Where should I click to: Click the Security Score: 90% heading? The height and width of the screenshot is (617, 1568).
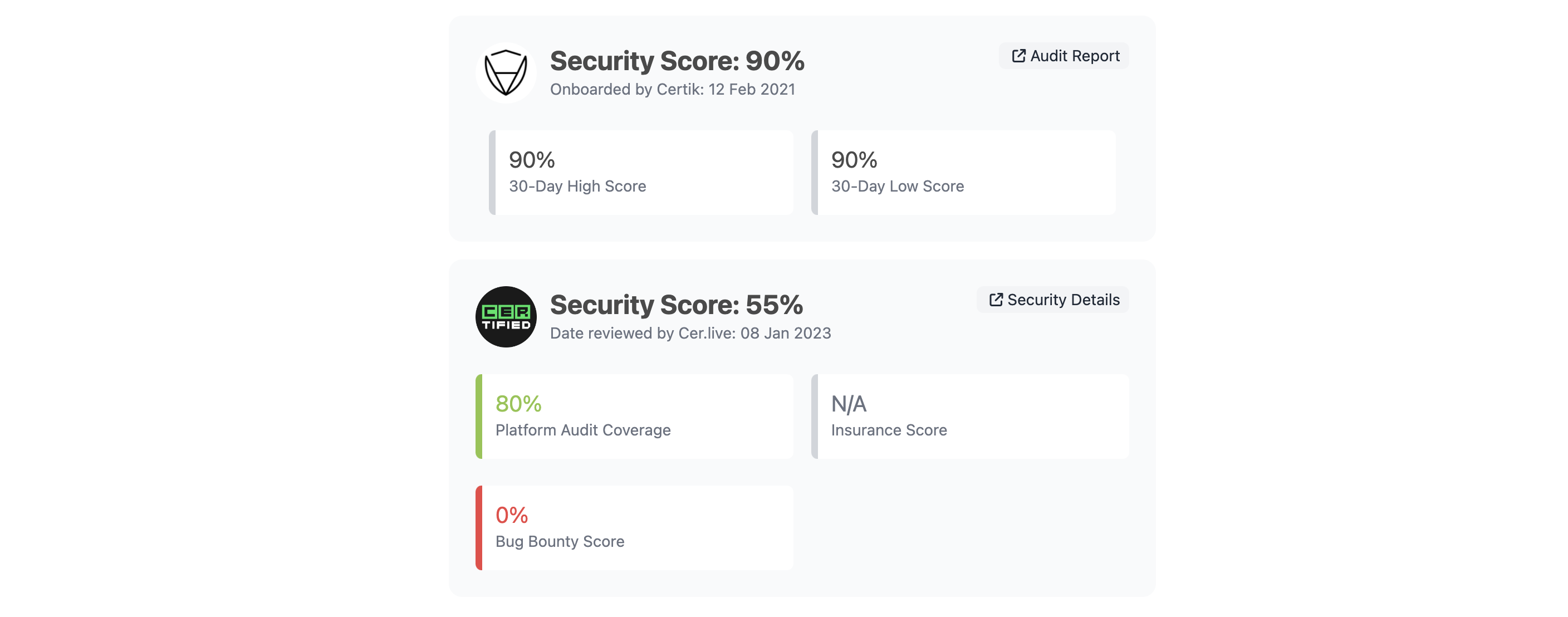(677, 61)
